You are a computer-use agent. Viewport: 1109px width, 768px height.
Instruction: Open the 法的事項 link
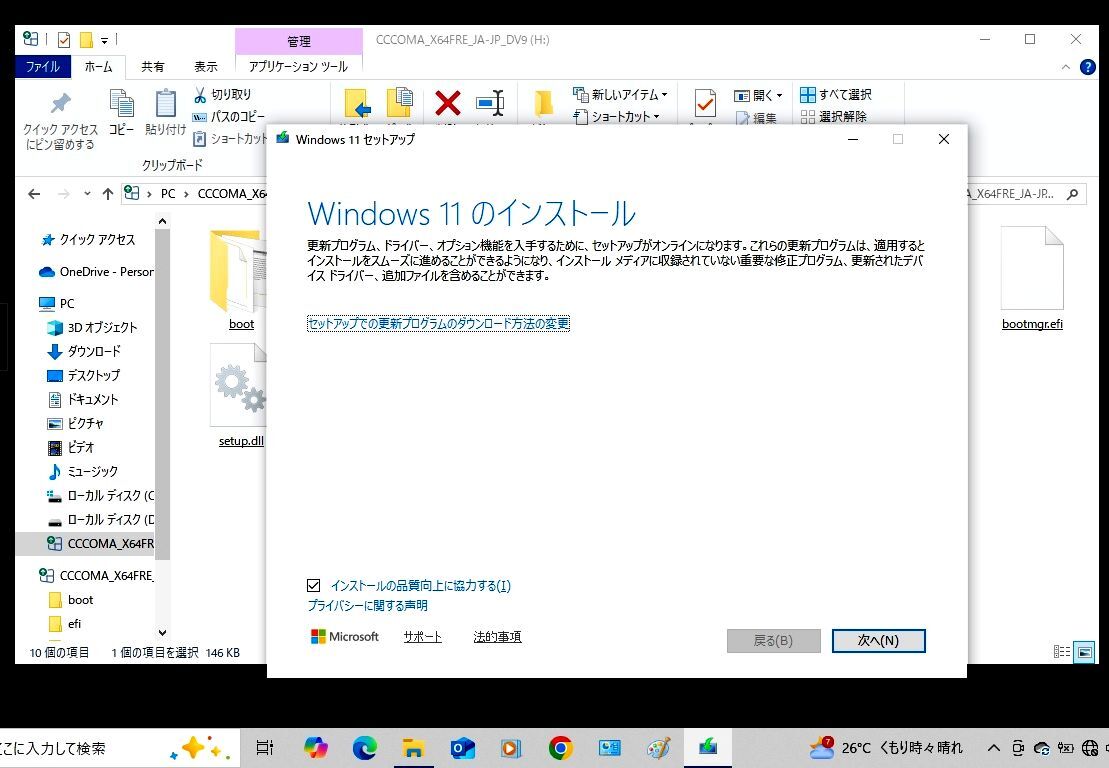tap(497, 637)
